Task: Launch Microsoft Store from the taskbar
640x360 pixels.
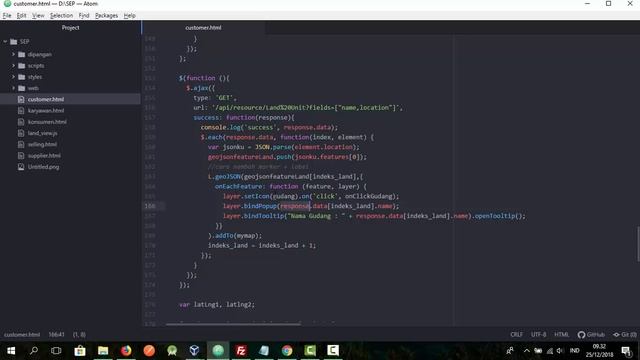Action: (80, 351)
